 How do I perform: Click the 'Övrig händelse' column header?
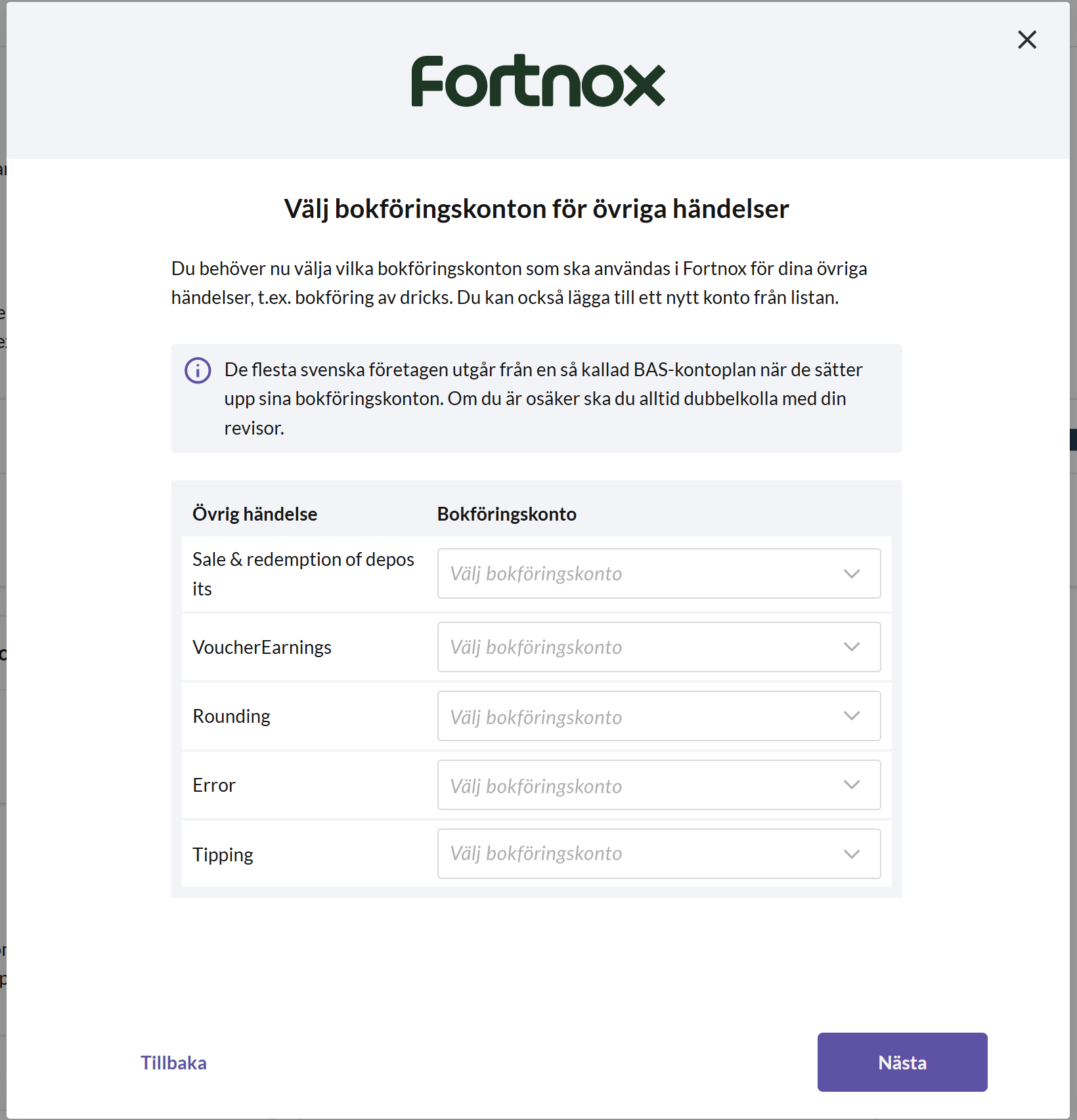[x=255, y=514]
